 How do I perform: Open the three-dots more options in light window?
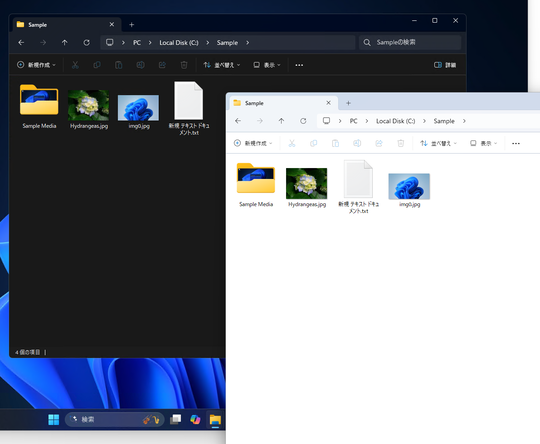pyautogui.click(x=516, y=143)
